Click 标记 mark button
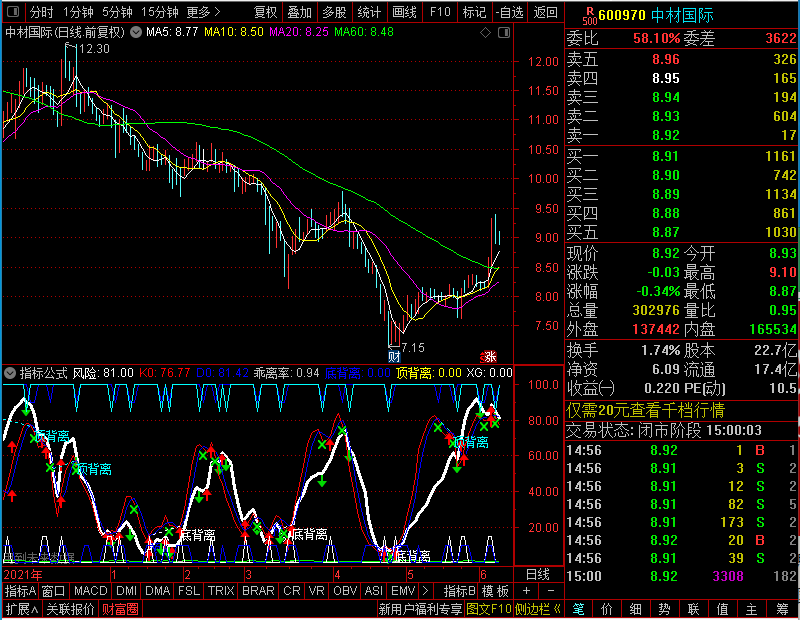This screenshot has height=620, width=800. coord(474,12)
